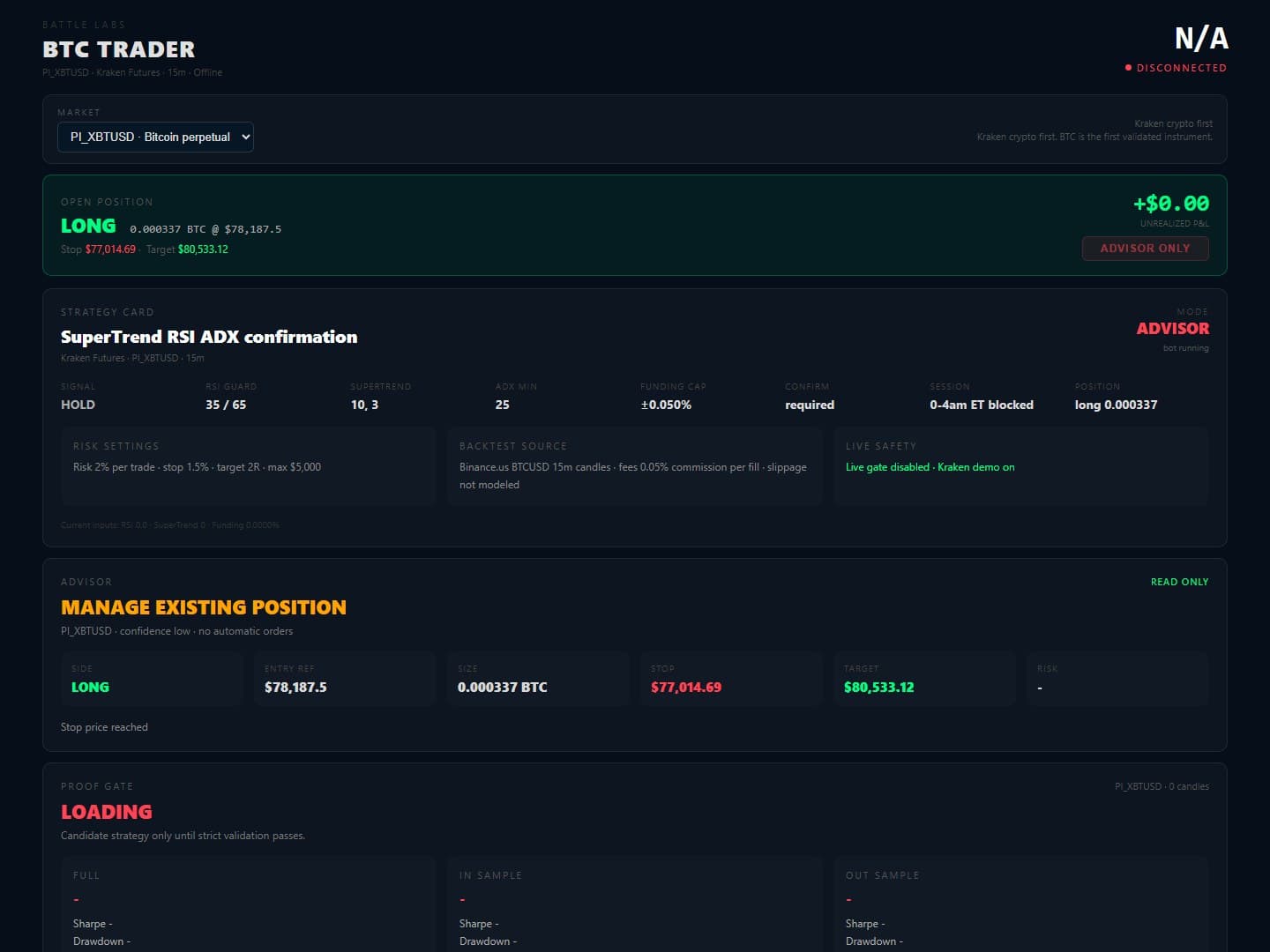Click Live gate disabled · Kraken demo on

pos(930,467)
